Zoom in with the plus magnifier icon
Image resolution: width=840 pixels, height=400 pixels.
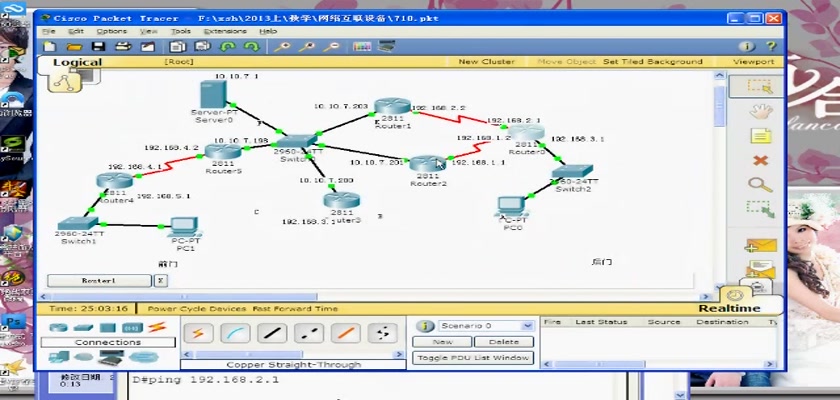(x=282, y=47)
